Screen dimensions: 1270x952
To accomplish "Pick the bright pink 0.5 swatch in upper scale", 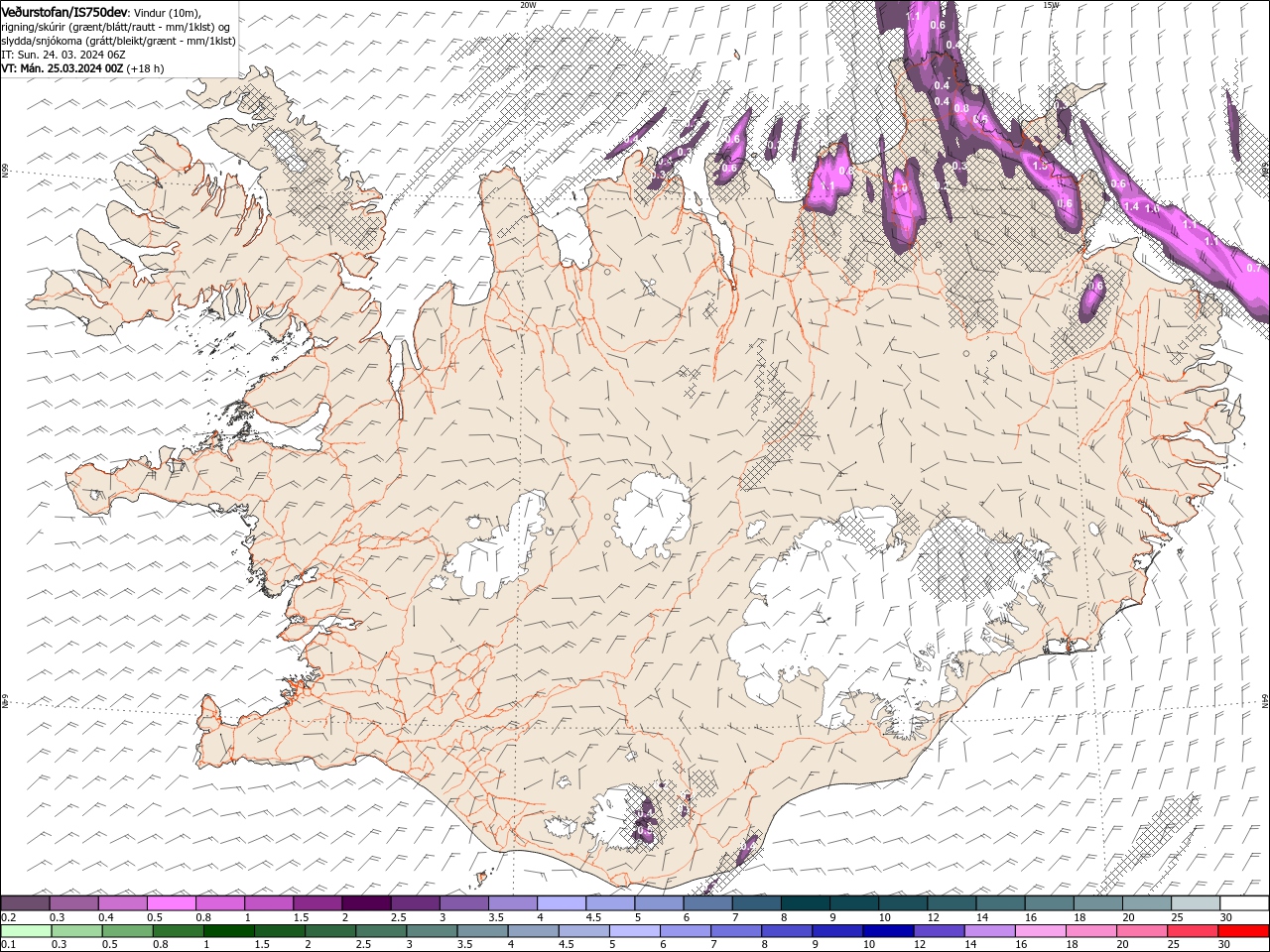I will [171, 903].
